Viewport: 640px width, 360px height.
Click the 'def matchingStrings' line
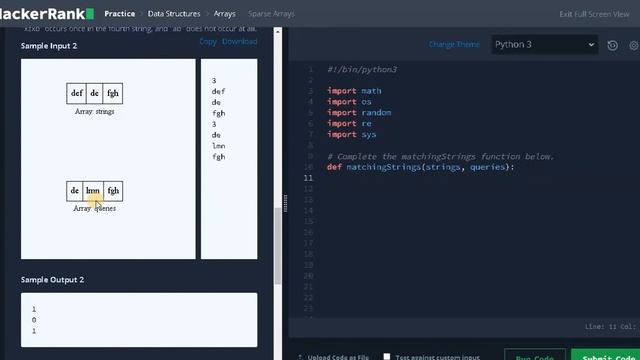pyautogui.click(x=420, y=167)
